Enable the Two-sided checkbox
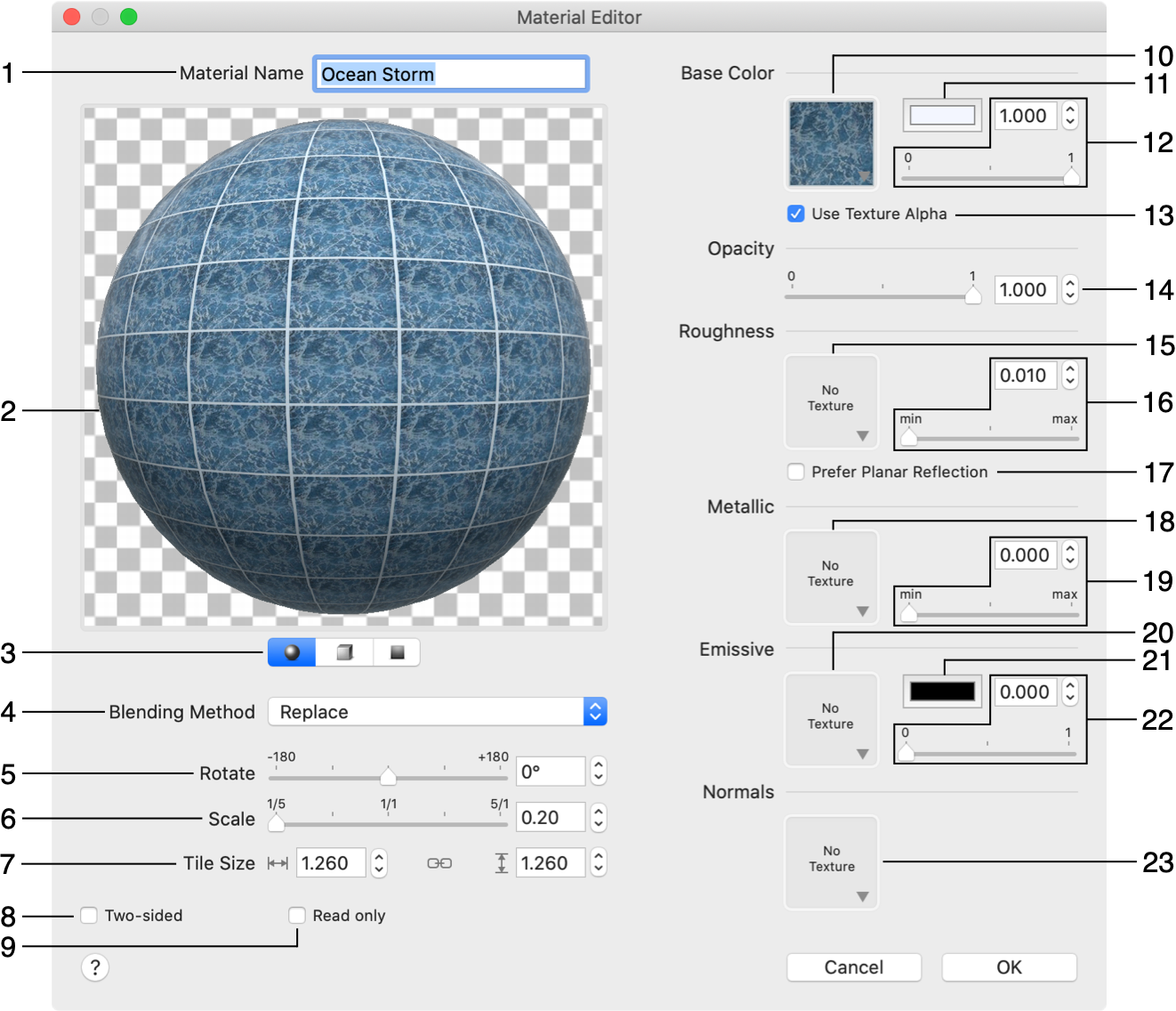The image size is (1176, 1011). [89, 916]
